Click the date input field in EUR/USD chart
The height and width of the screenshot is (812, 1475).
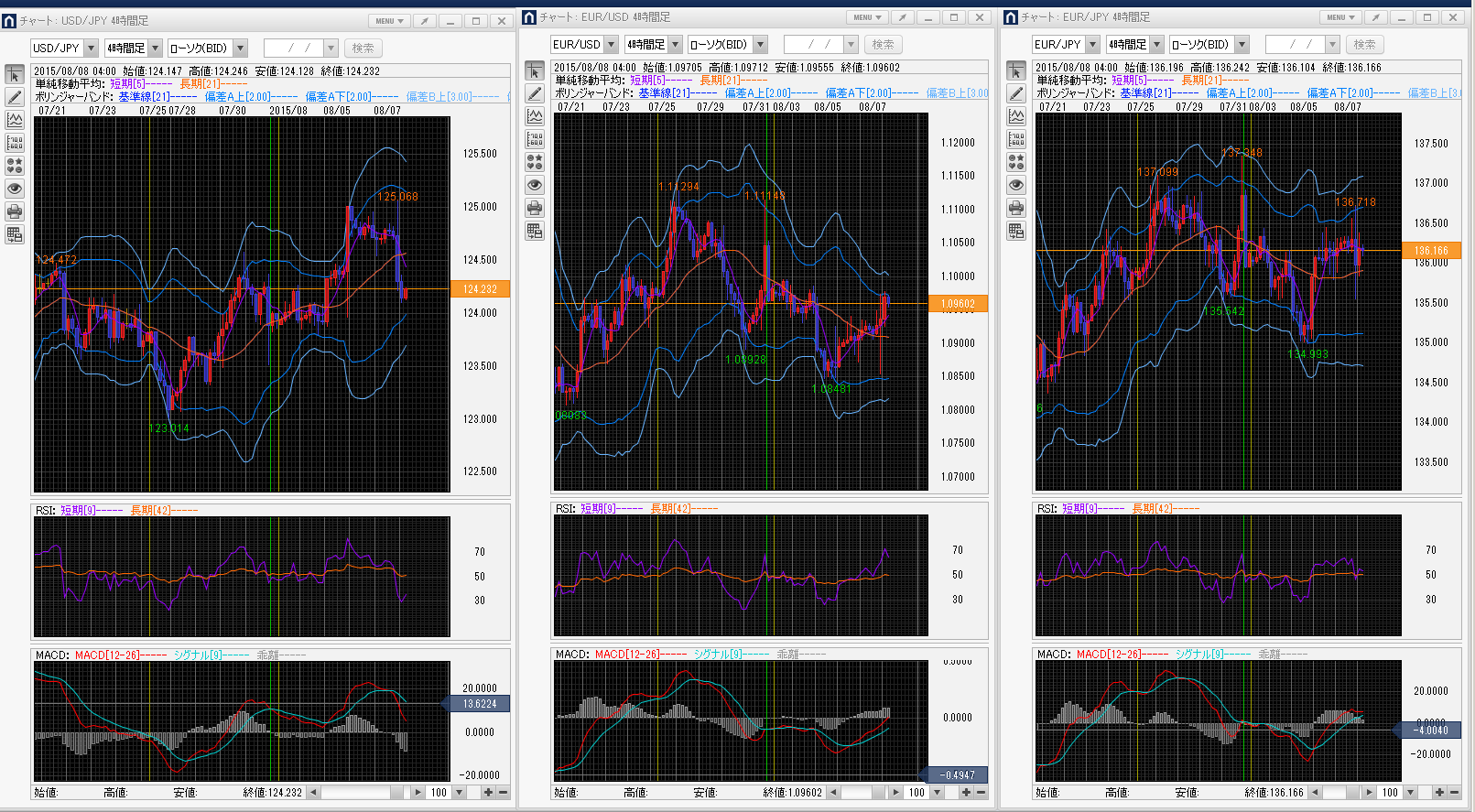click(x=811, y=45)
